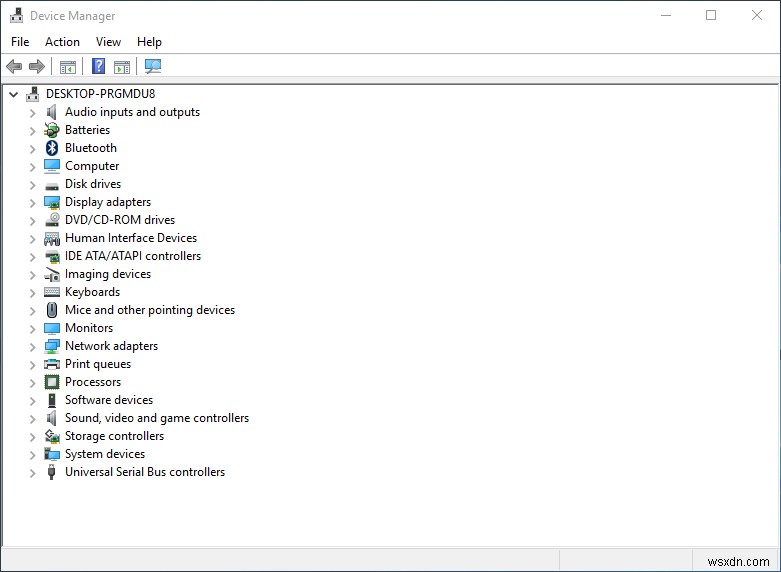Click the Network adapters icon
Screen dimensions: 781x572
point(52,346)
